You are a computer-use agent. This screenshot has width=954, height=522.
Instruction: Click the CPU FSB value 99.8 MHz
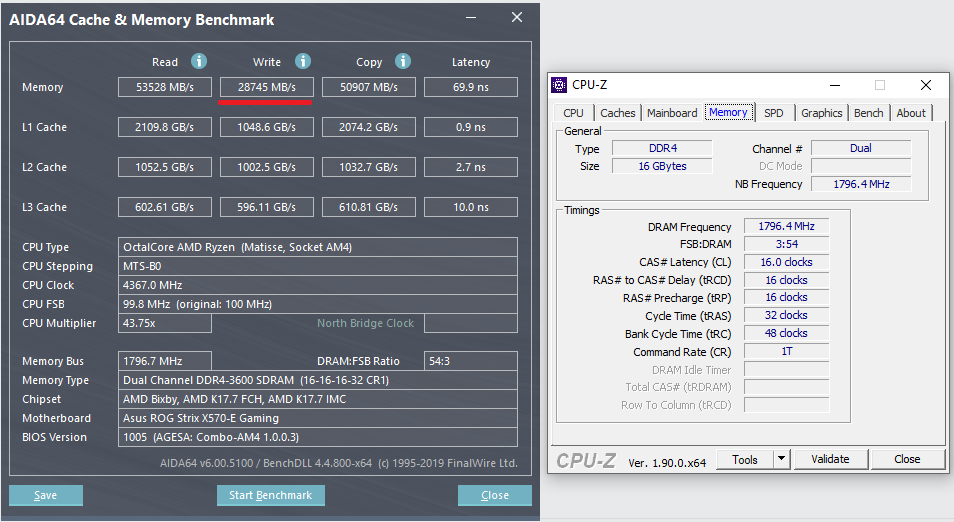tap(318, 304)
